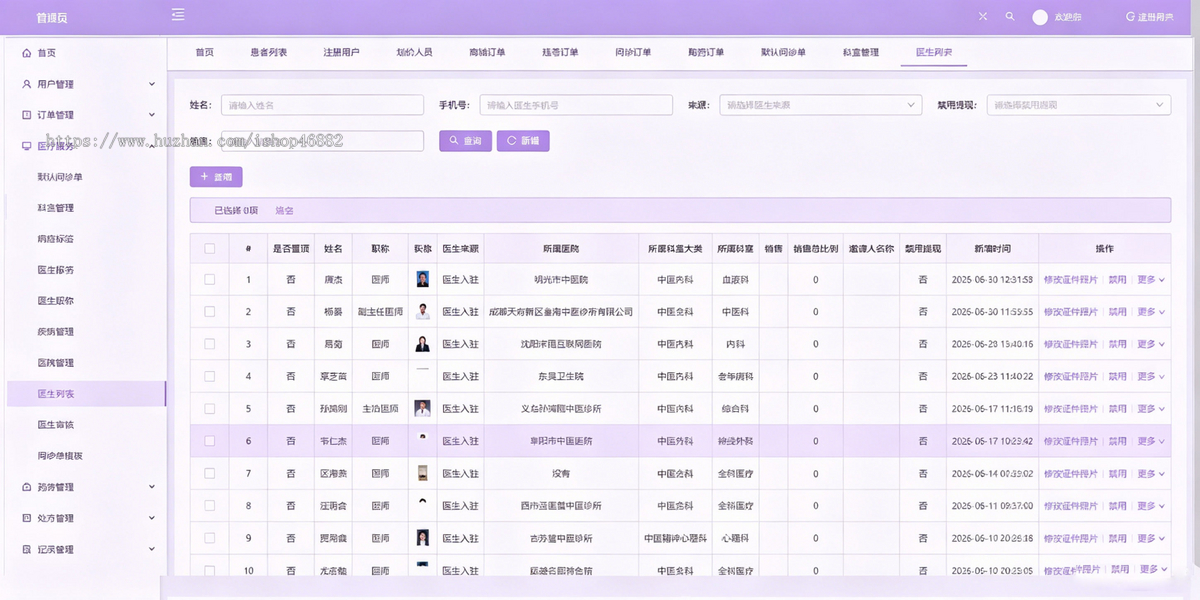Image resolution: width=1200 pixels, height=600 pixels.
Task: Expand the 记录管理 sidebar menu chevron
Action: [x=152, y=549]
